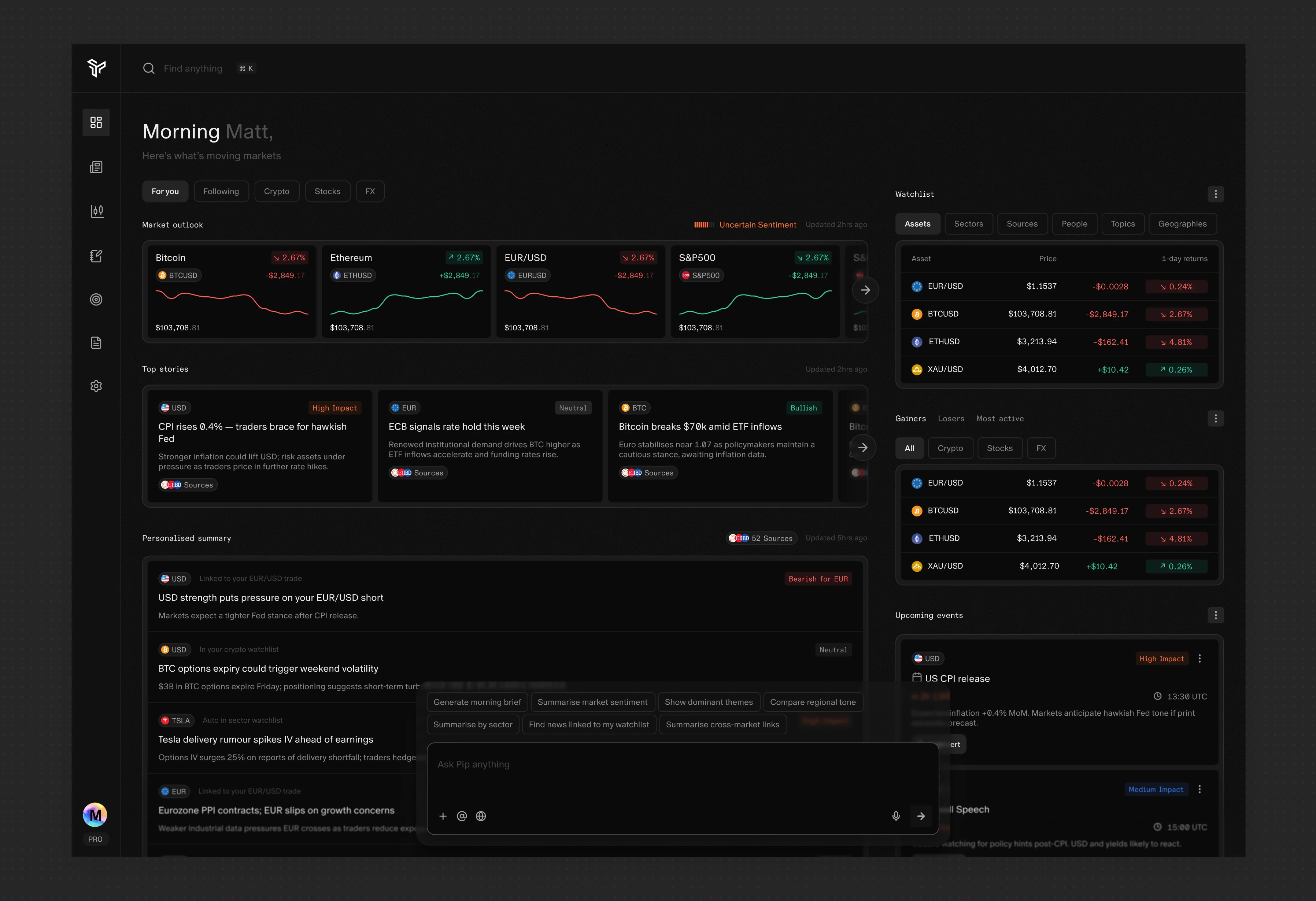Select the Watchlist Topics tab
This screenshot has height=901, width=1316.
coord(1123,223)
